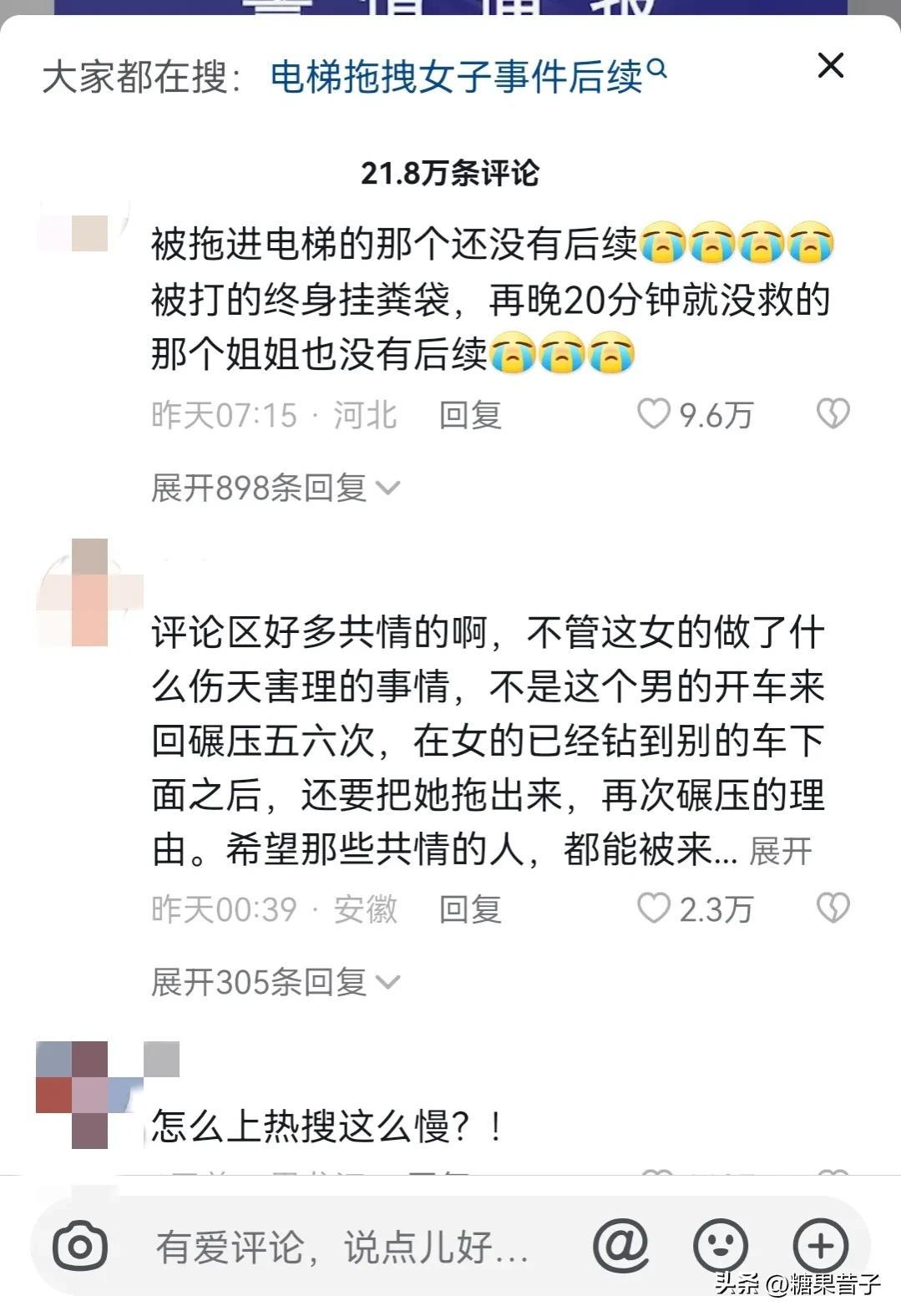Dislike the Anhui comment via broken heart

(x=833, y=908)
